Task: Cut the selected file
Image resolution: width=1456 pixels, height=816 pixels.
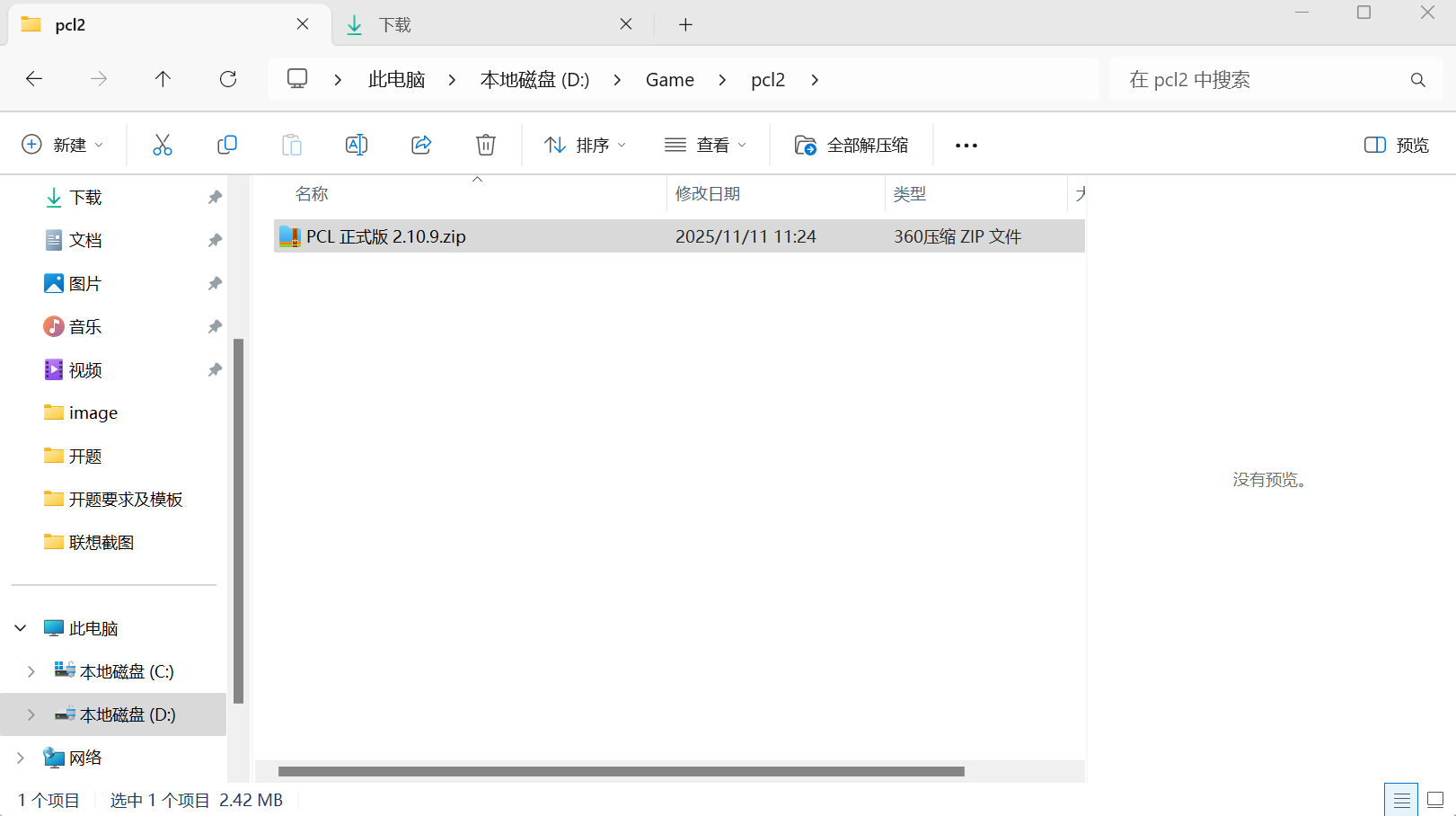Action: [163, 144]
